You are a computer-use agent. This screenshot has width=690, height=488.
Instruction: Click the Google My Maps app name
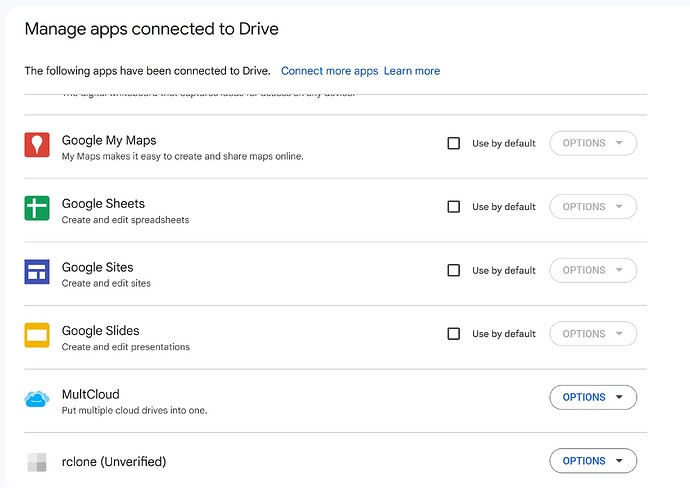(109, 140)
